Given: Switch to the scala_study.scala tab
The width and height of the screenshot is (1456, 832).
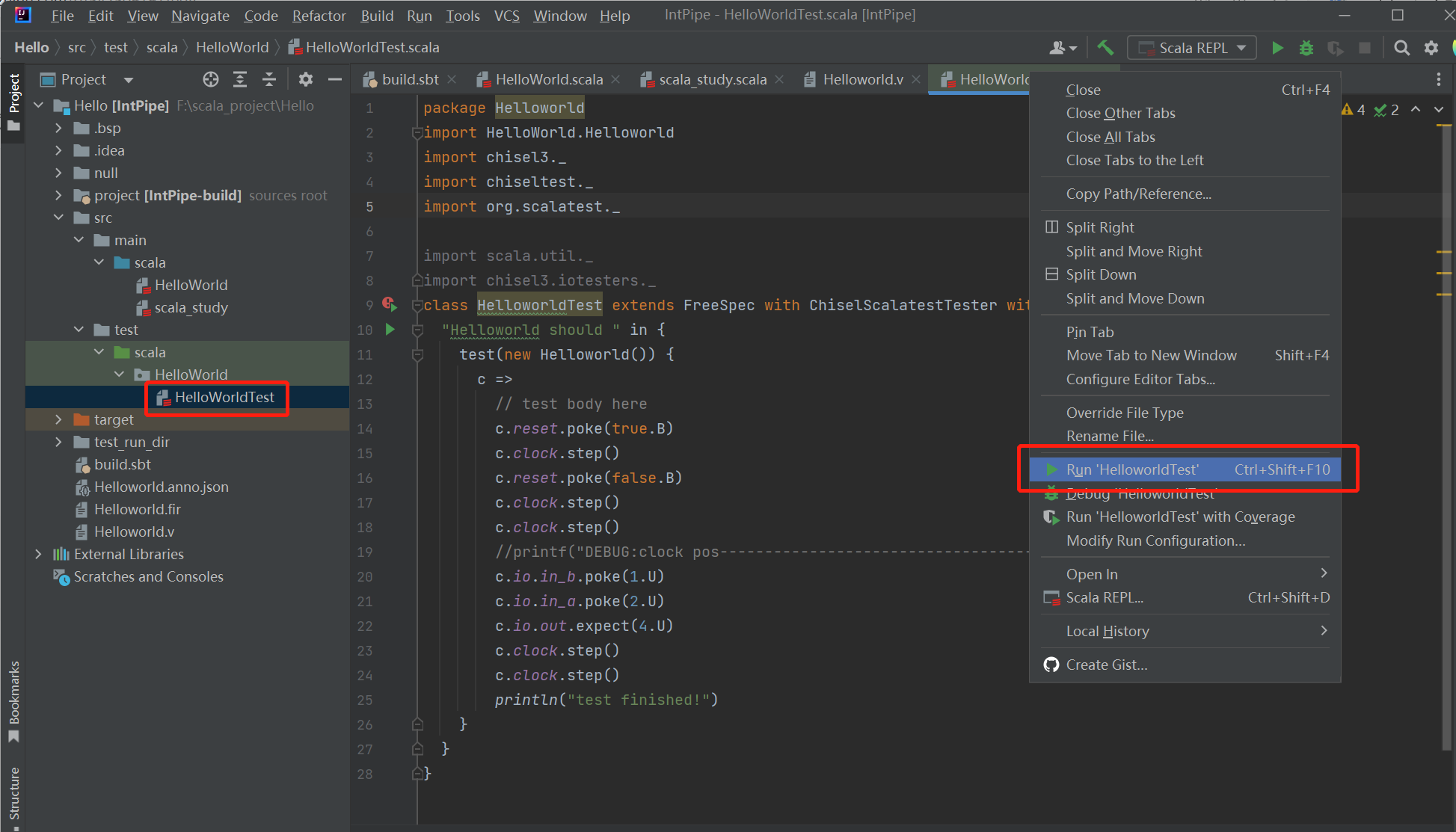Looking at the screenshot, I should point(711,79).
